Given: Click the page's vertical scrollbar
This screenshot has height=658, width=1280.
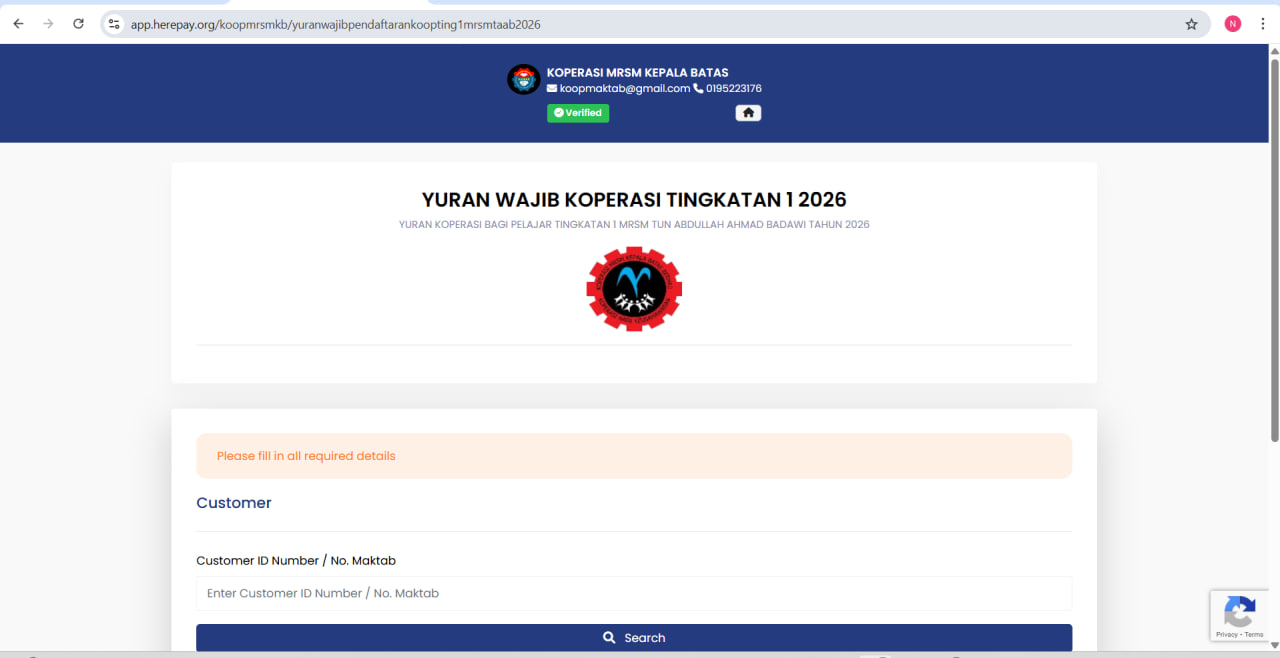Looking at the screenshot, I should pyautogui.click(x=1274, y=250).
